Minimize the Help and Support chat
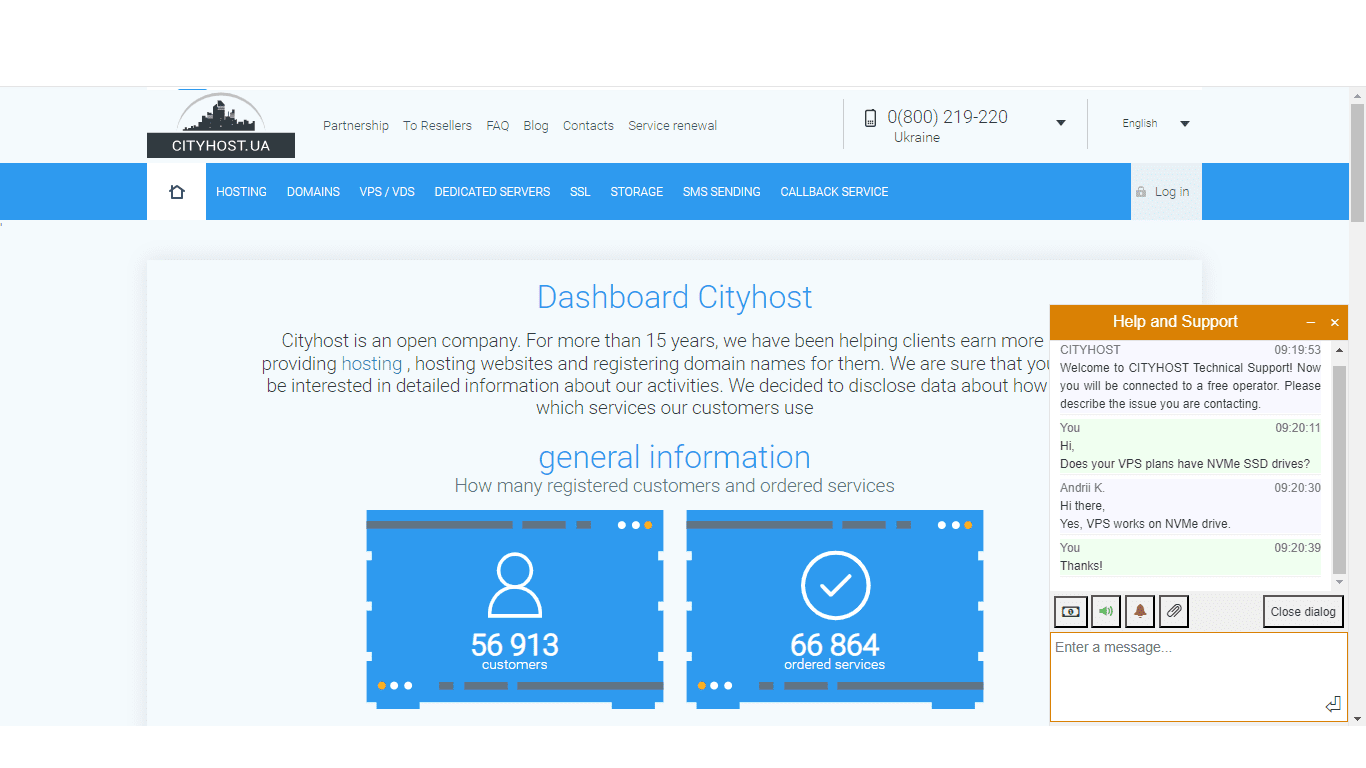 [x=1311, y=323]
